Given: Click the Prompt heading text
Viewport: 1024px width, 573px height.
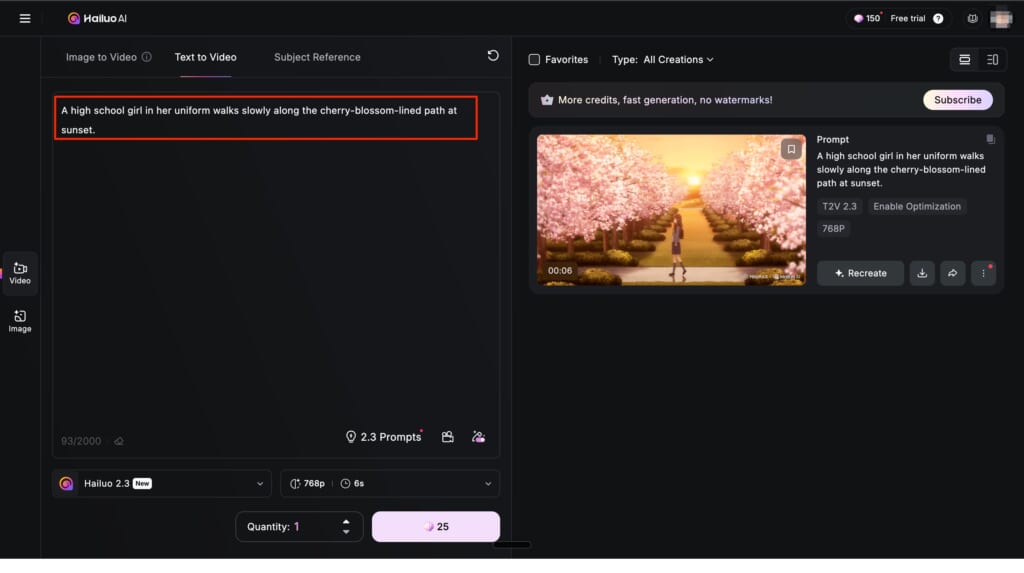Looking at the screenshot, I should pos(833,139).
